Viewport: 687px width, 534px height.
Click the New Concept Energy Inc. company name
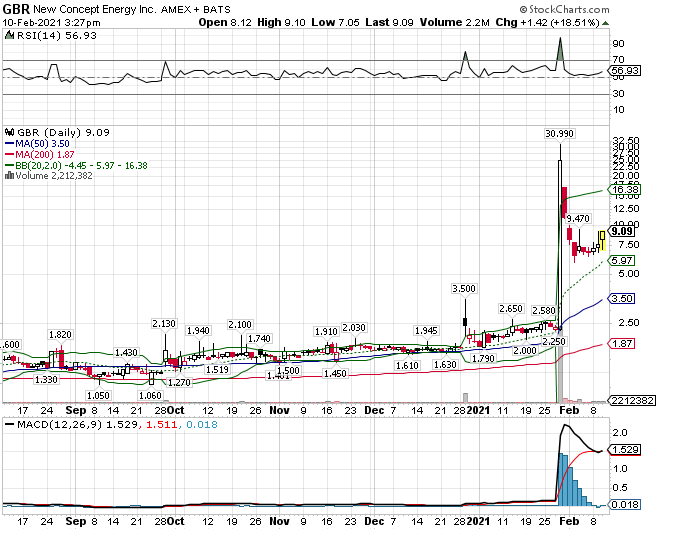click(95, 9)
